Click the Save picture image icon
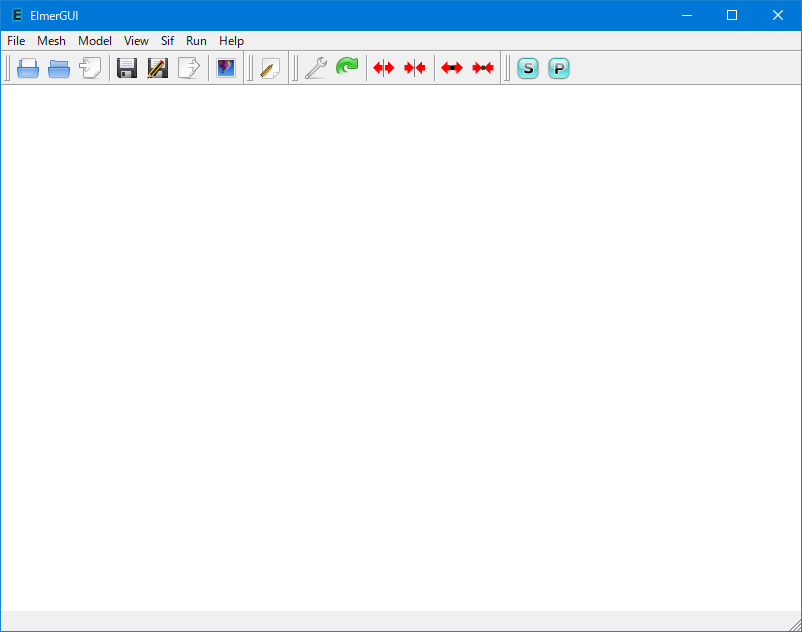 coord(226,68)
